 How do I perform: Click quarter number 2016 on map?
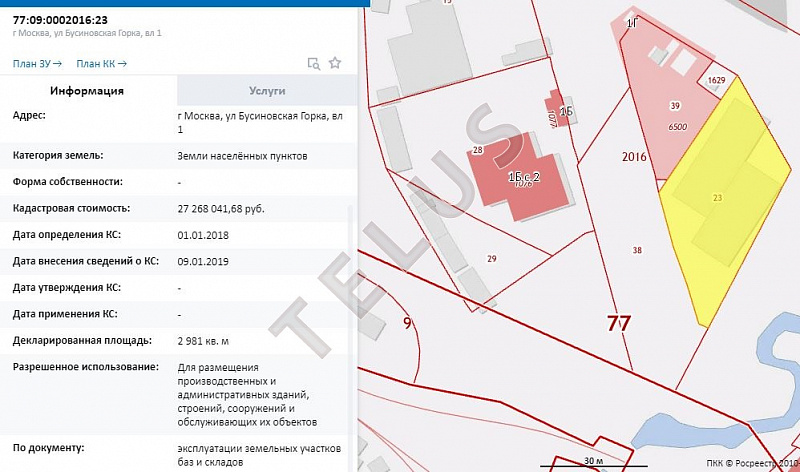634,157
